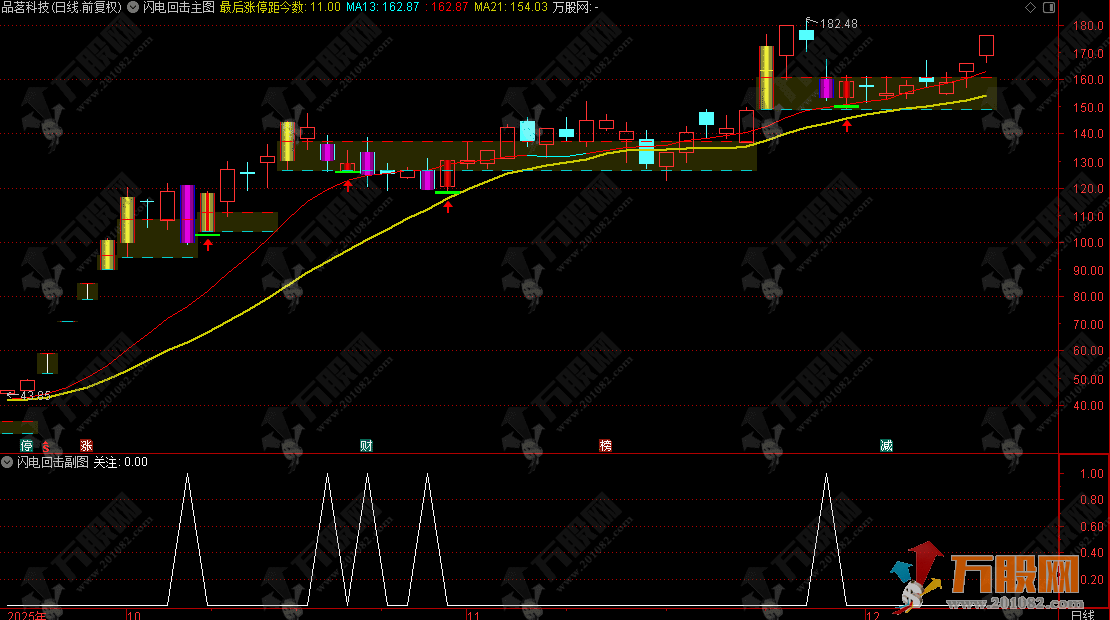Click the month 11 marker on time axis
Image resolution: width=1110 pixels, height=620 pixels.
475,613
